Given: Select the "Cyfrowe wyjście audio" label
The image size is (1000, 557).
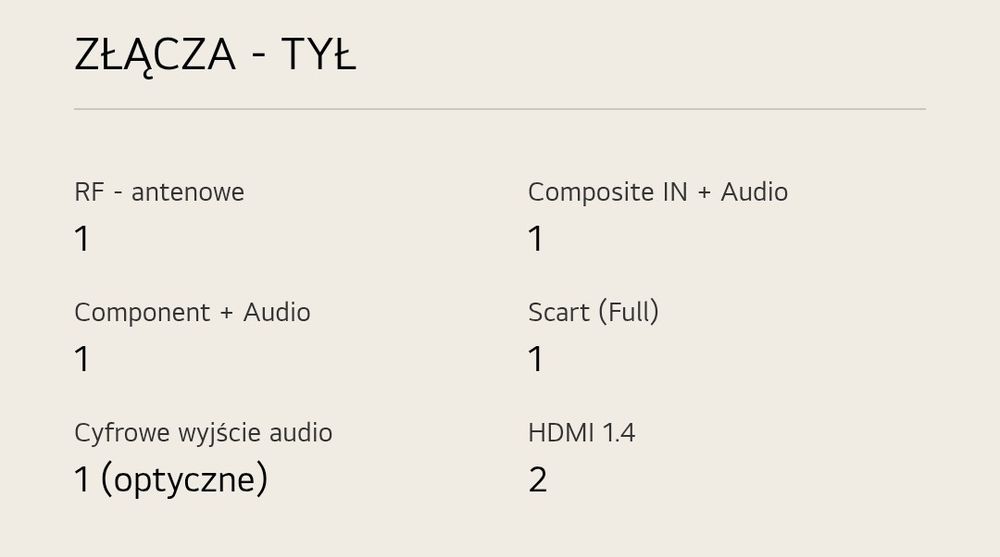Looking at the screenshot, I should click(x=203, y=433).
